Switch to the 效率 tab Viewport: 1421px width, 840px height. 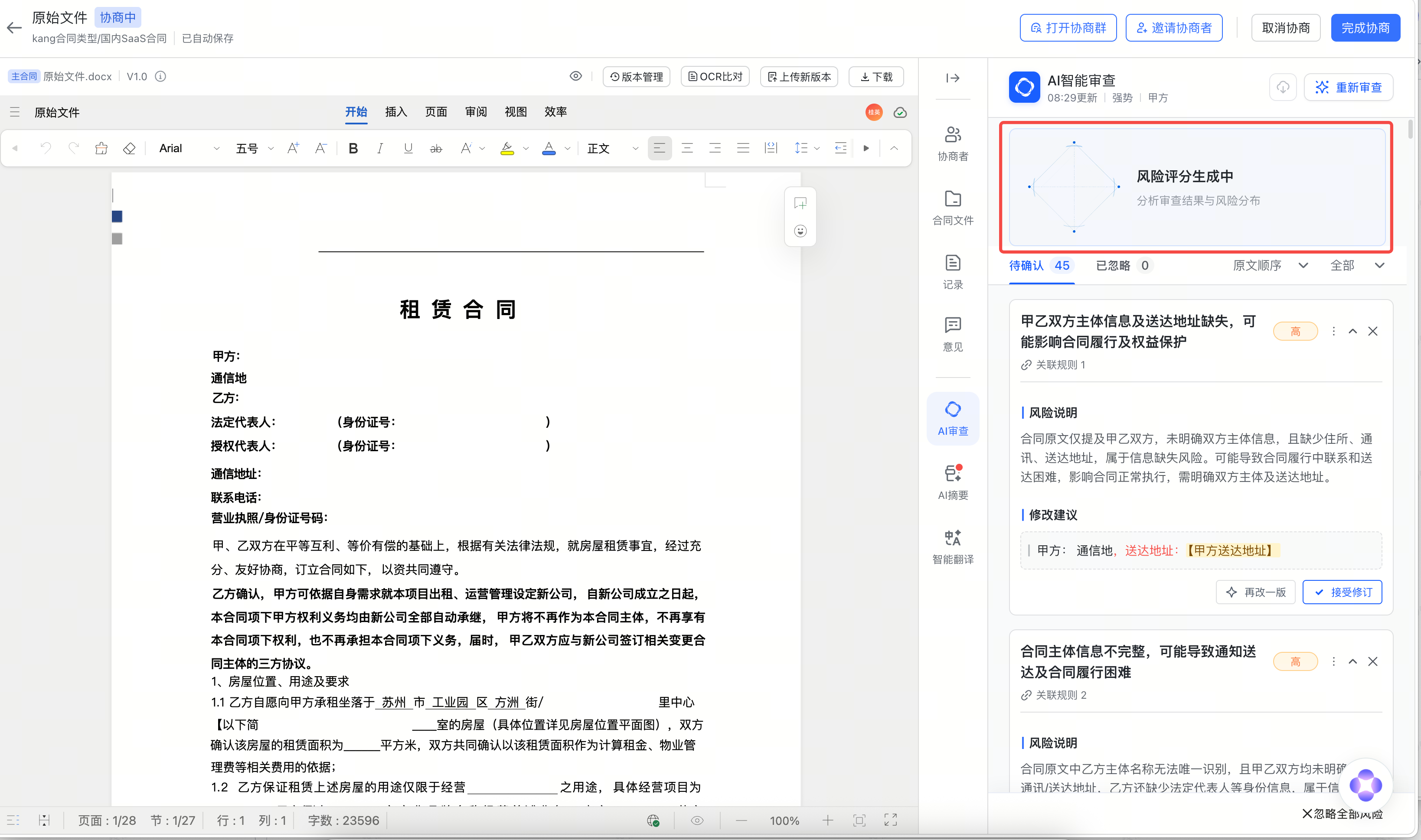(555, 111)
